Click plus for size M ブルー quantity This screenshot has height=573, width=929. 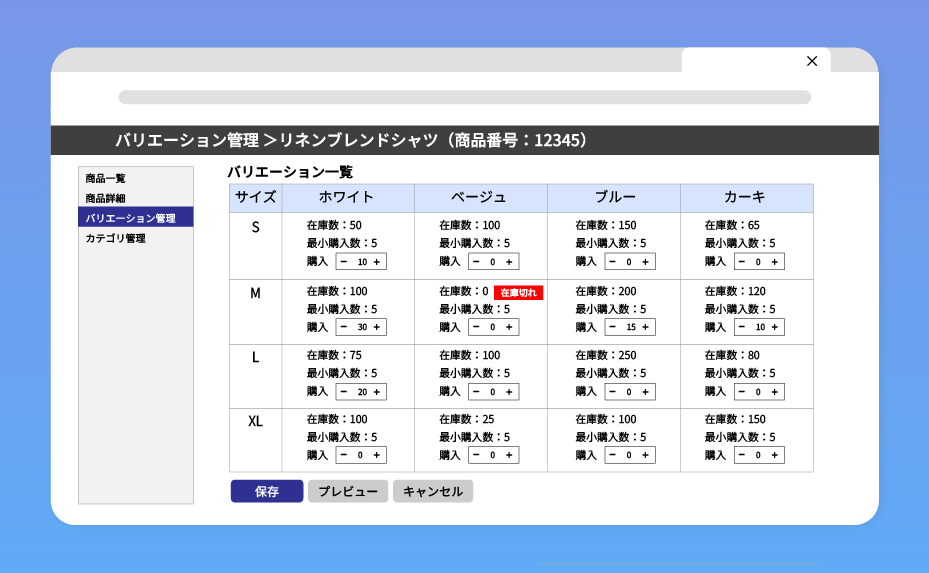(645, 327)
